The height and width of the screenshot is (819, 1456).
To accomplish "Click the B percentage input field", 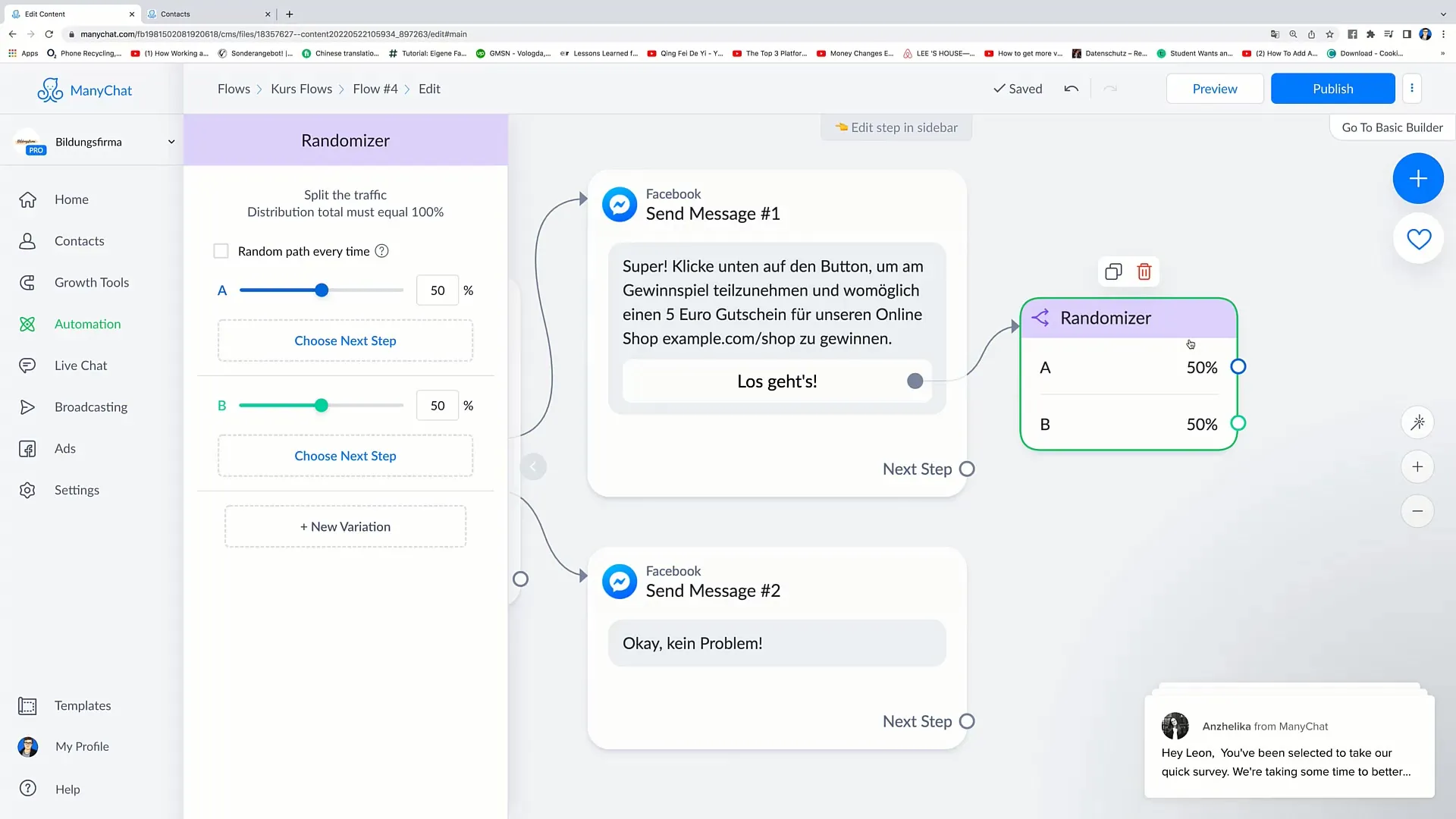I will coord(438,406).
